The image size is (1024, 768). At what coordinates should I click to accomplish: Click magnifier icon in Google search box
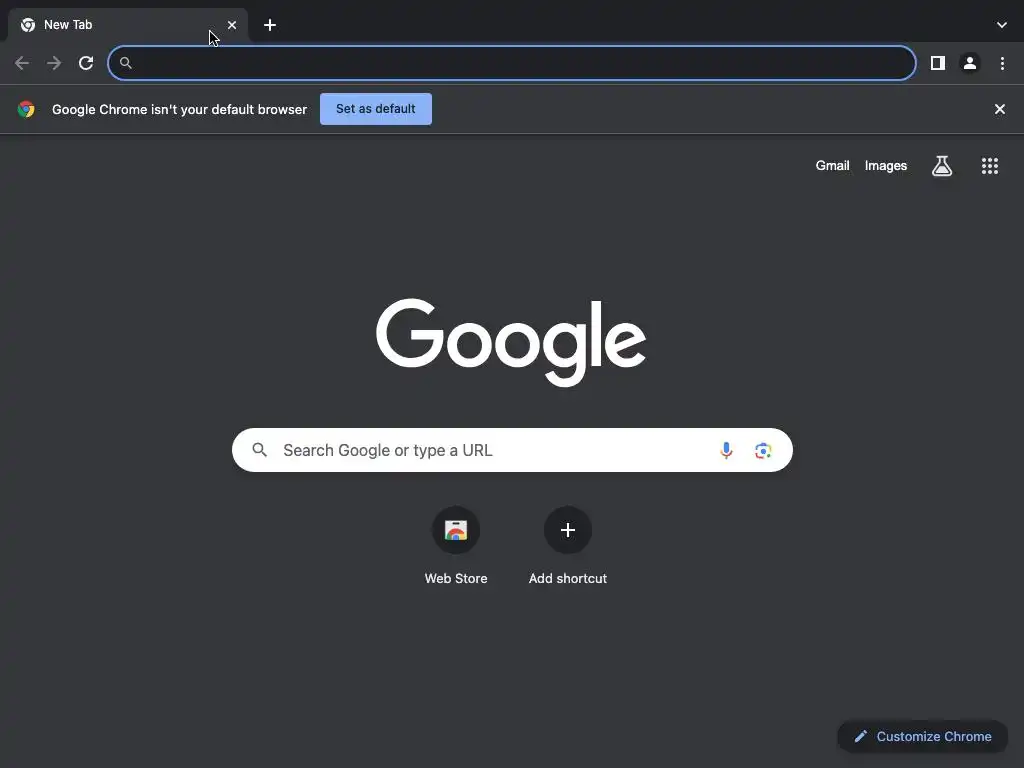pyautogui.click(x=259, y=450)
